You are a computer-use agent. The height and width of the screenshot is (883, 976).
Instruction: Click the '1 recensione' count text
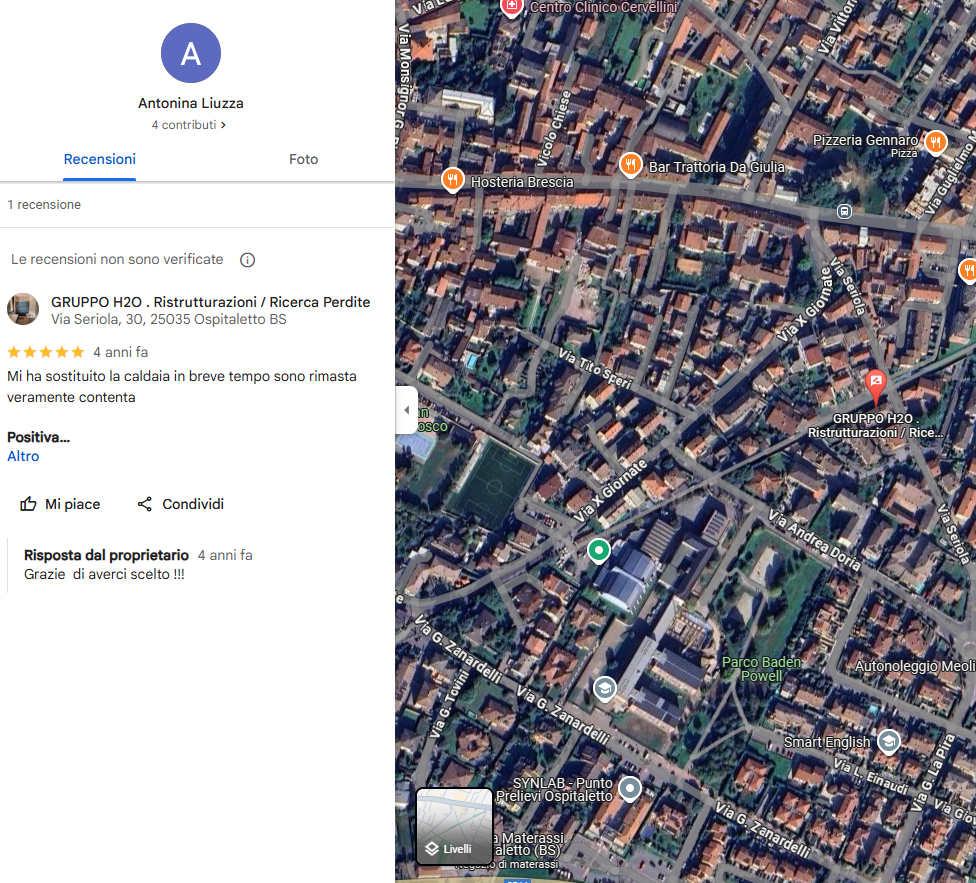44,205
